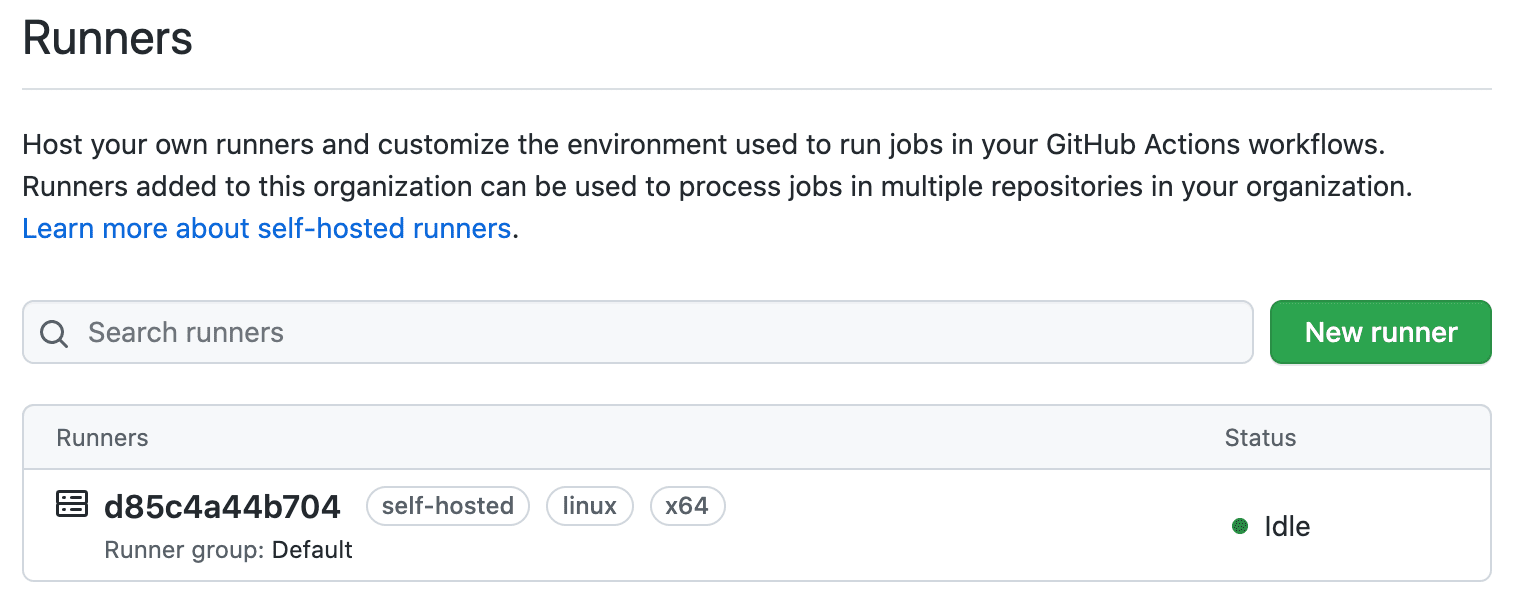This screenshot has width=1520, height=616.
Task: Click the Idle status text
Action: (1287, 526)
